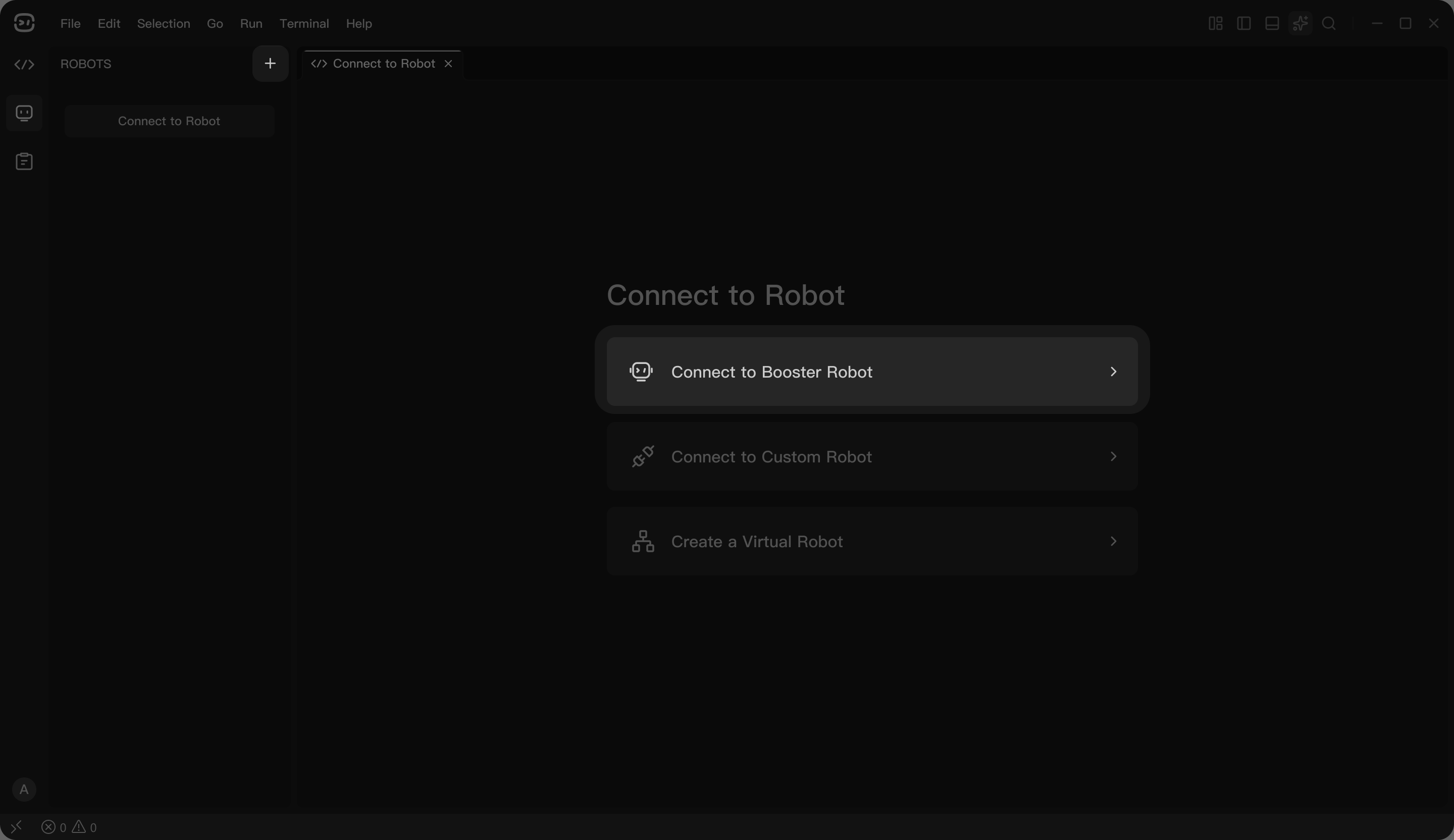
Task: Toggle the AI assistant sparkle icon
Action: coord(1301,23)
